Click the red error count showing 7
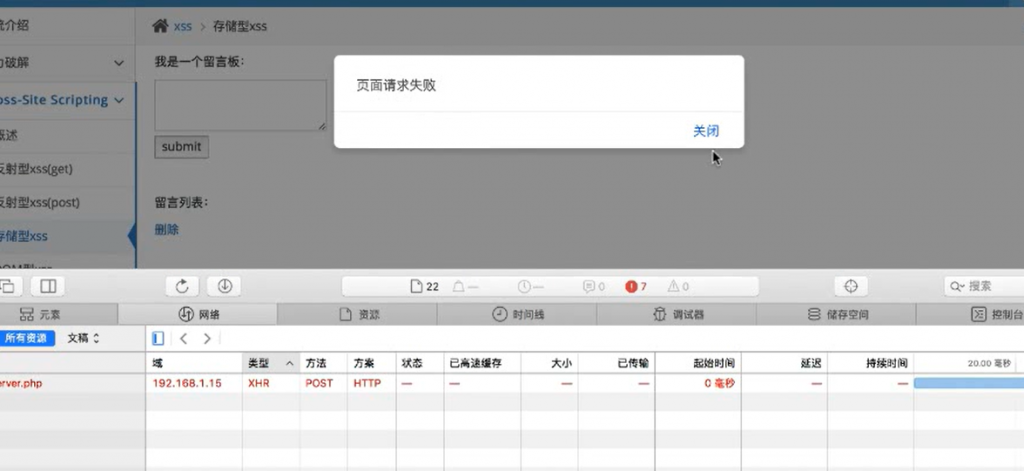1024x471 pixels. 635,286
